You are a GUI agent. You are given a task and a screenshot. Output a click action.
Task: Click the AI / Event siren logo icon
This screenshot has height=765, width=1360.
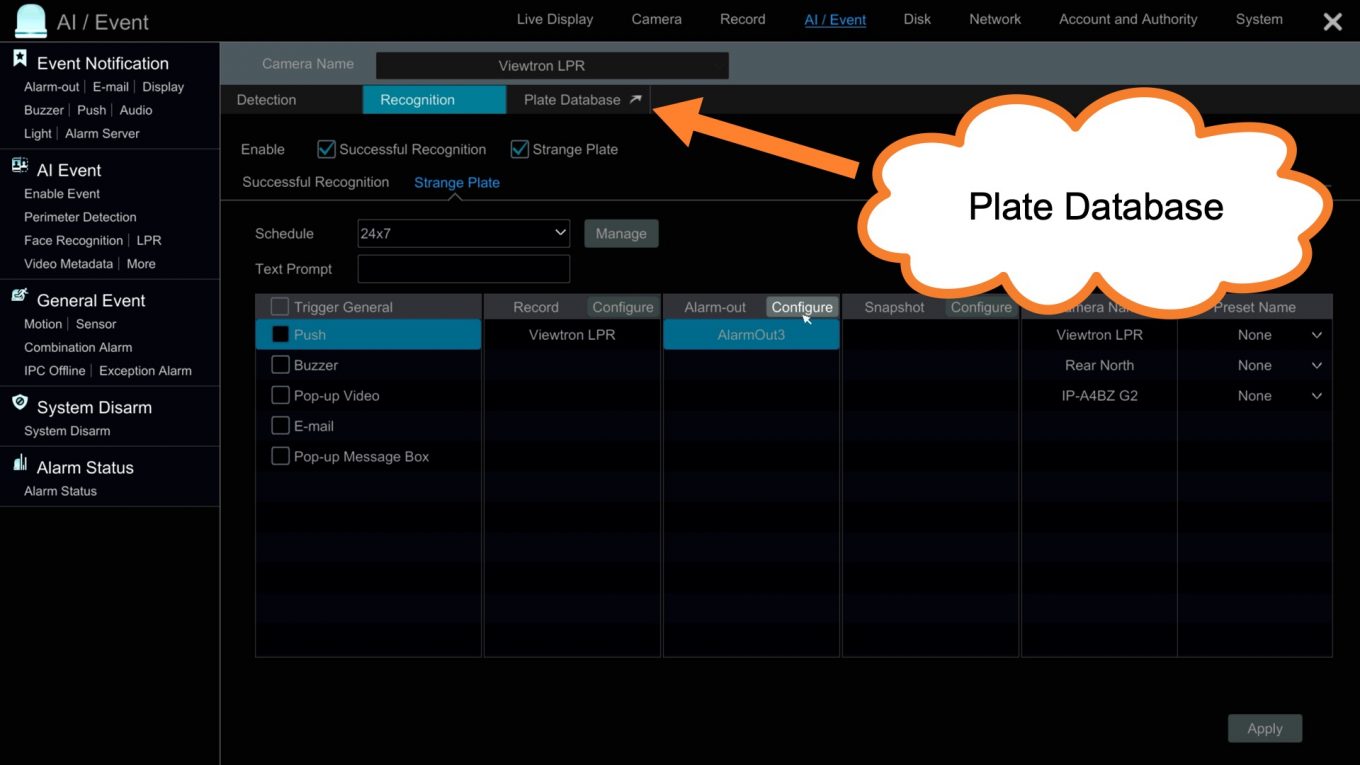[31, 21]
